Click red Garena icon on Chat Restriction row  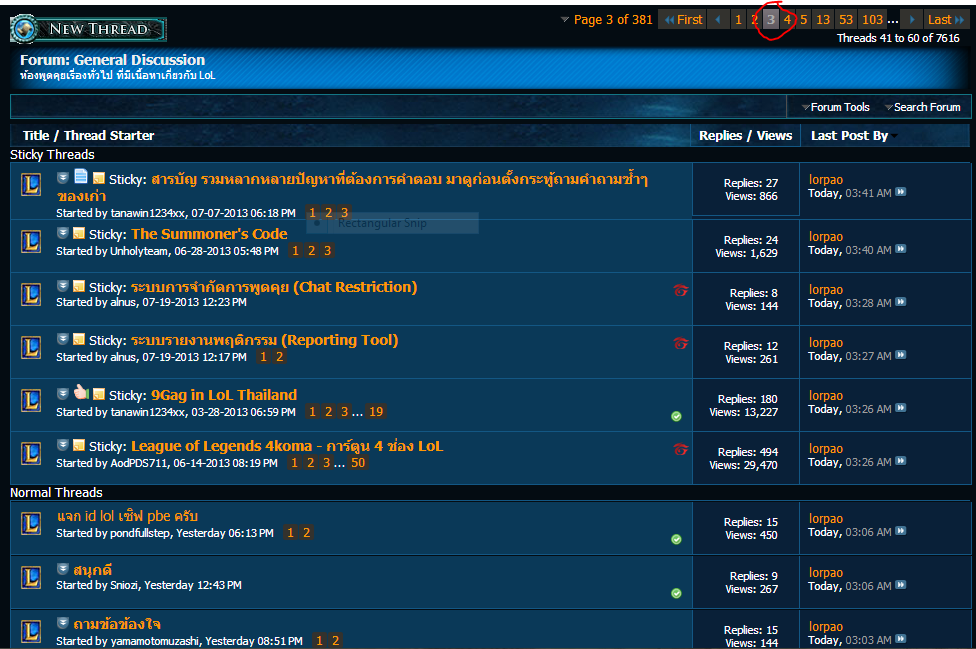pos(680,290)
